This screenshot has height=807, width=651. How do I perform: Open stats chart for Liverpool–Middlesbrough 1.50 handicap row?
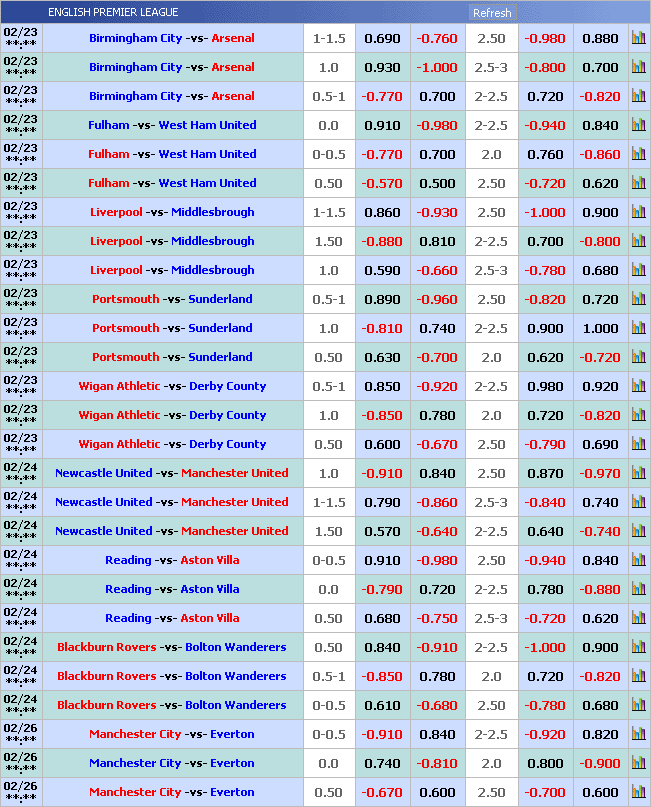[x=638, y=242]
